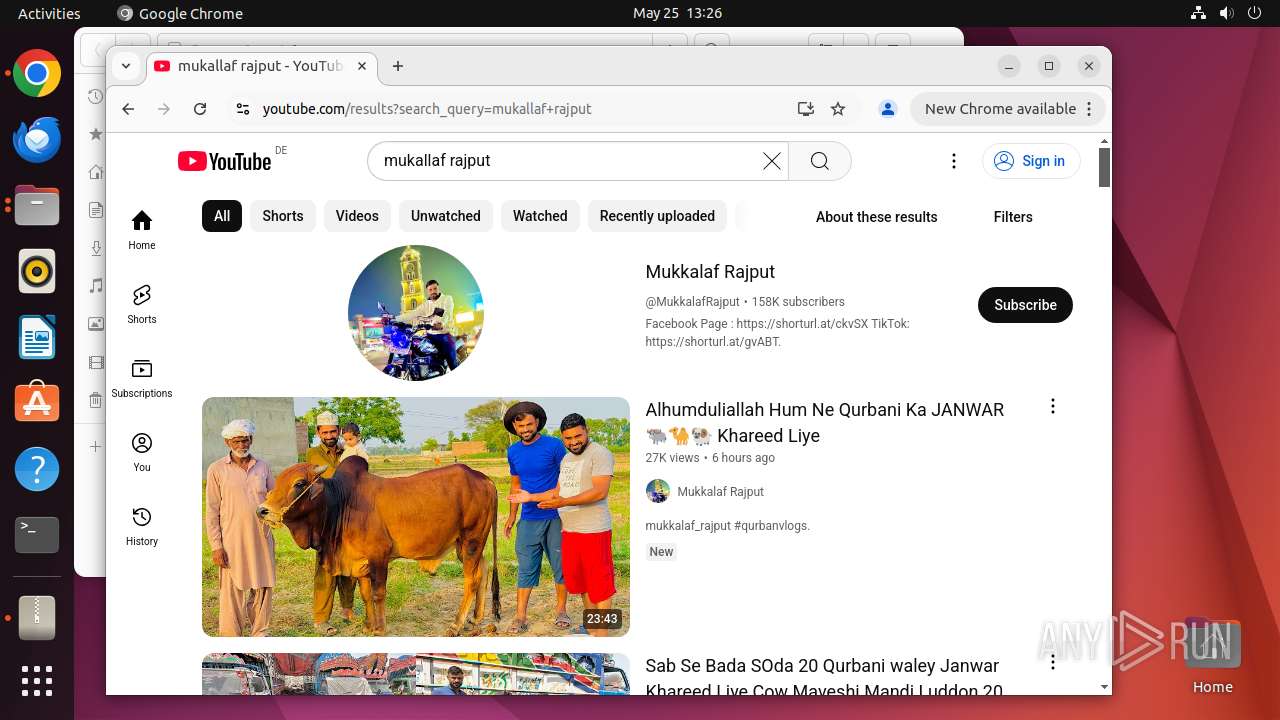Open History in YouTube sidebar
This screenshot has width=1280, height=720.
[142, 526]
